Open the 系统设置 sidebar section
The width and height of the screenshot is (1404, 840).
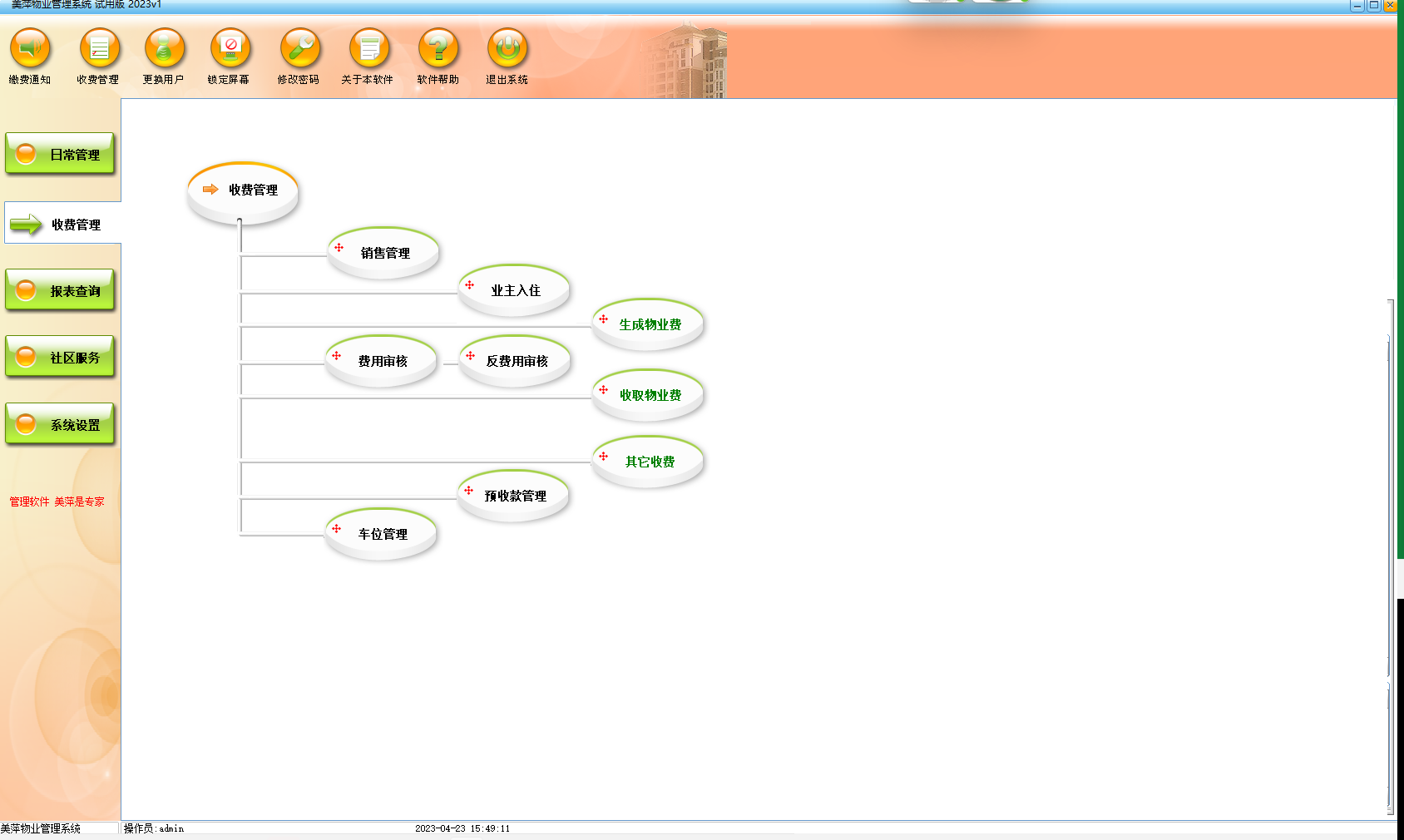click(60, 424)
